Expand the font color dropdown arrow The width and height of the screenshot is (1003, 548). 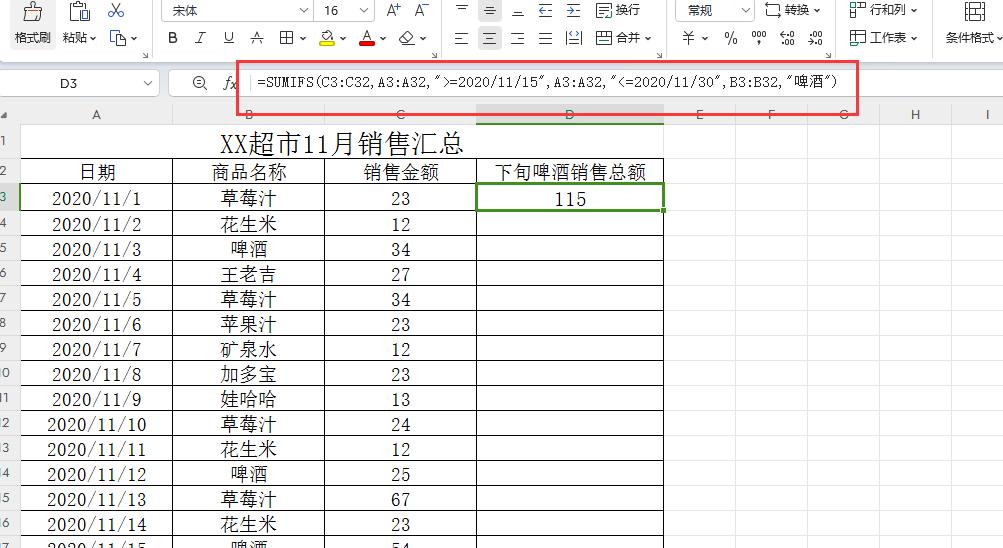point(383,38)
